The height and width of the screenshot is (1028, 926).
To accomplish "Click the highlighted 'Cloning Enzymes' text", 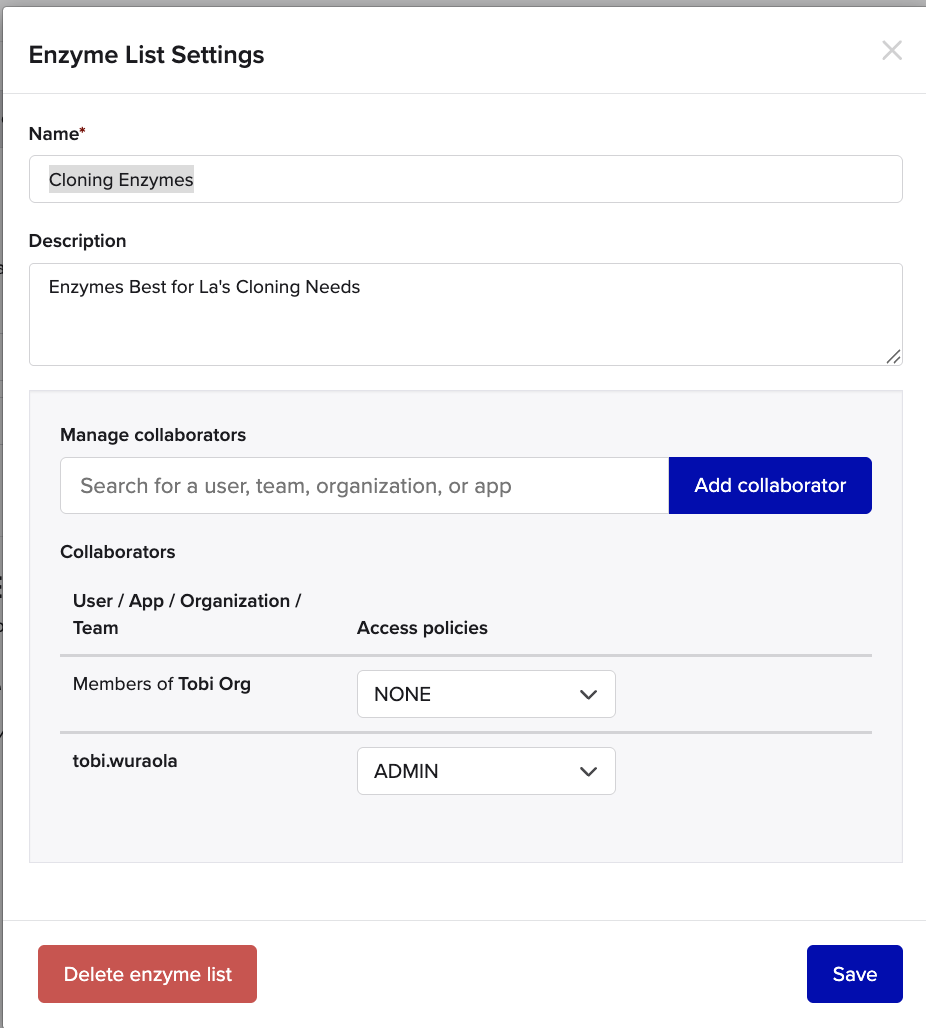I will 121,180.
